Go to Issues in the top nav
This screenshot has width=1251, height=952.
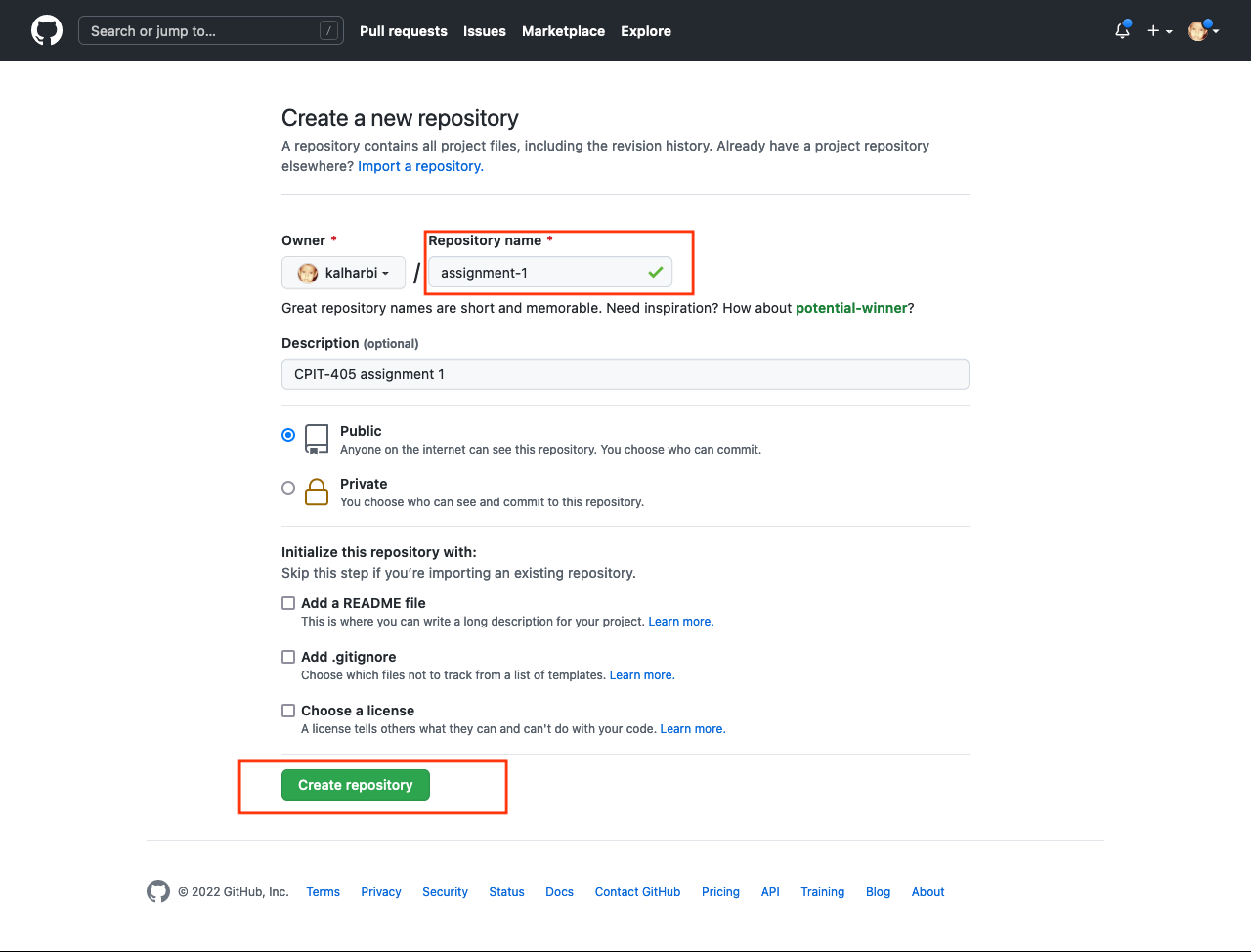click(485, 31)
